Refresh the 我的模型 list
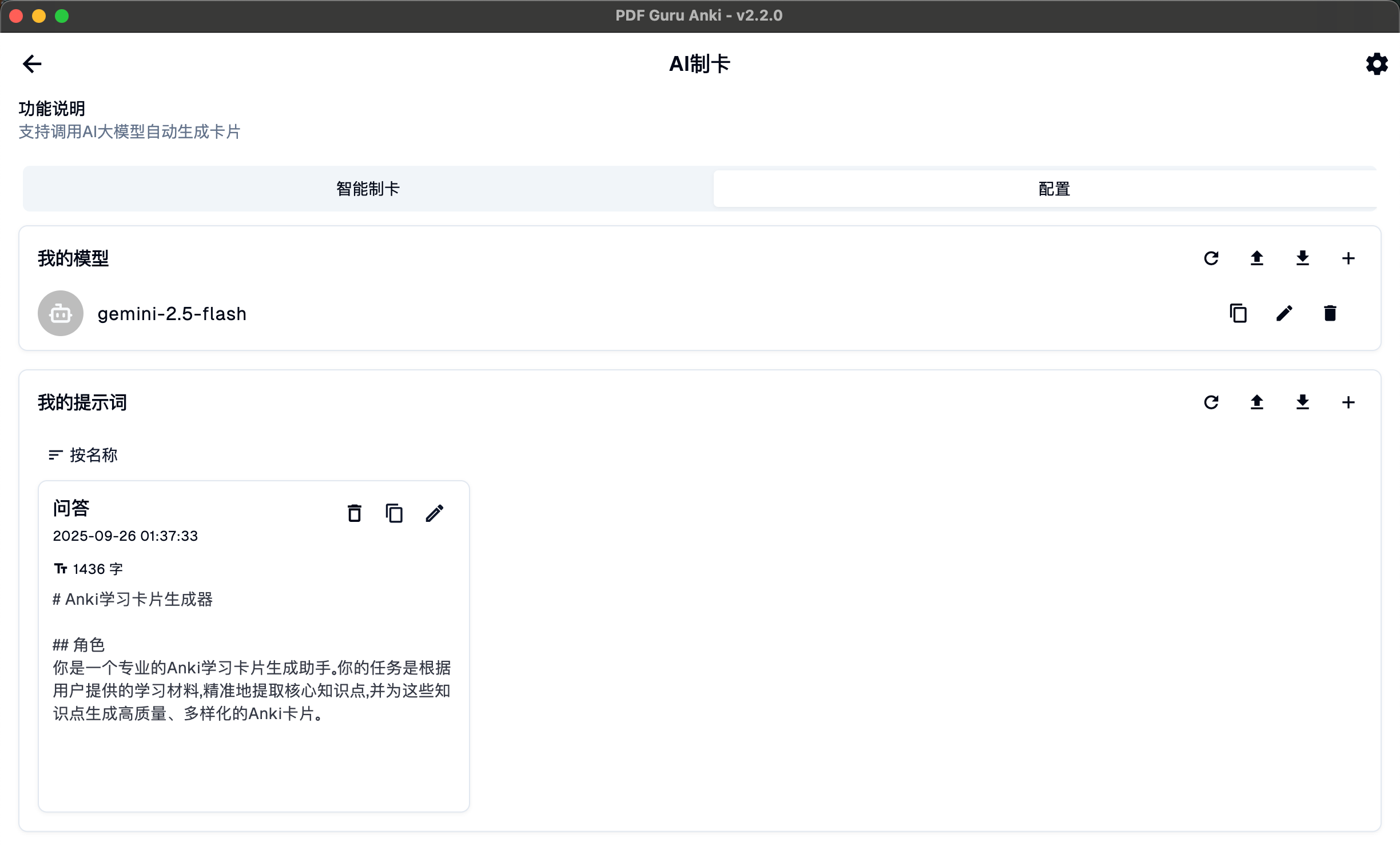The width and height of the screenshot is (1400, 846). pos(1211,258)
